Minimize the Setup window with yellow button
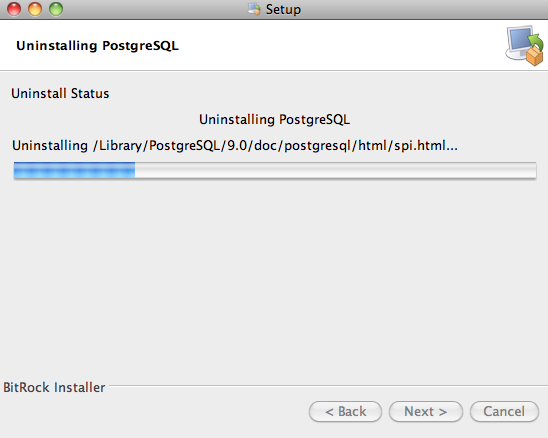 pos(35,9)
